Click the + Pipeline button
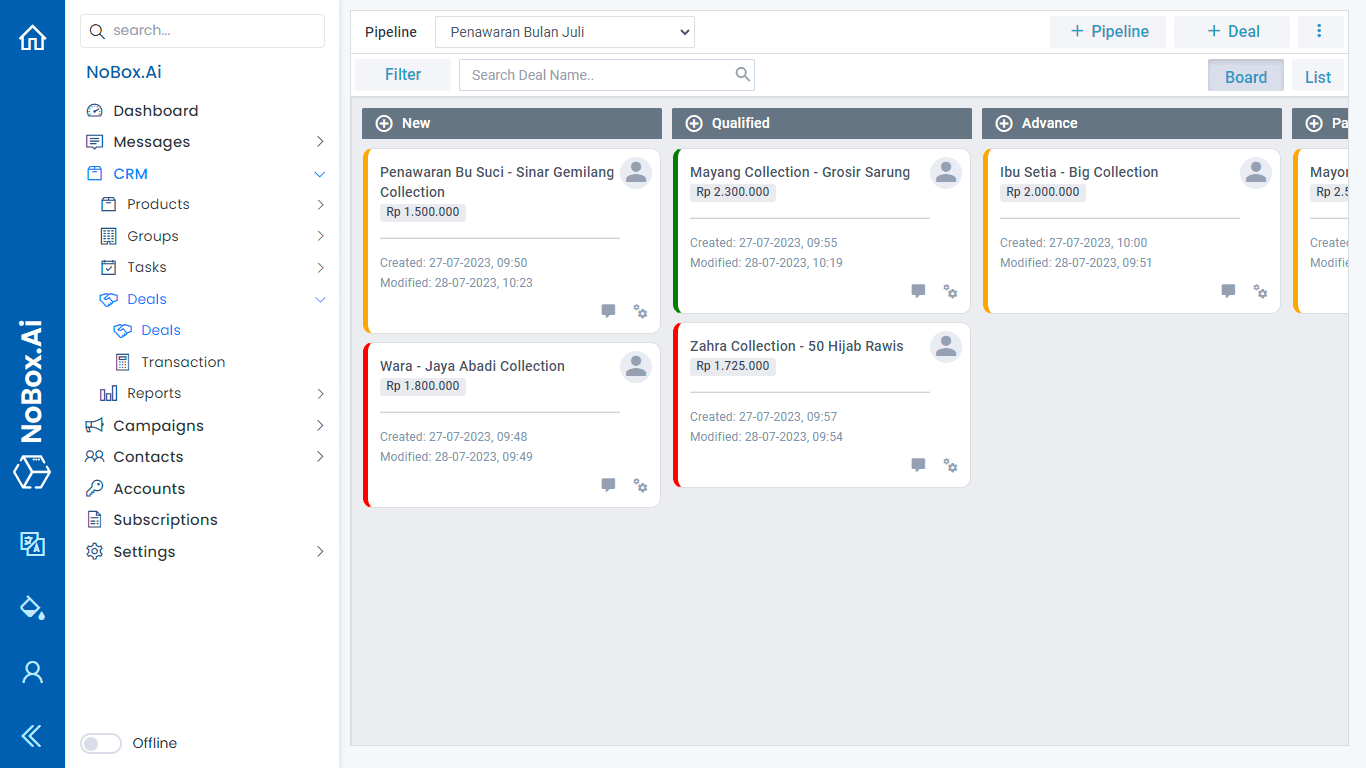 [1108, 31]
